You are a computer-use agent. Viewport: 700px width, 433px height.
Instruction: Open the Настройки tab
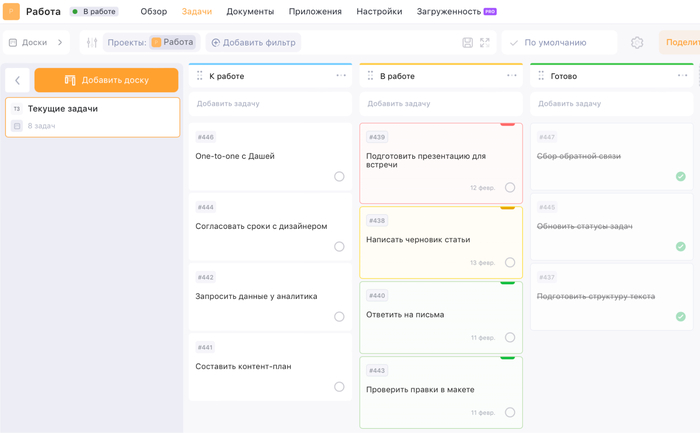pos(379,12)
